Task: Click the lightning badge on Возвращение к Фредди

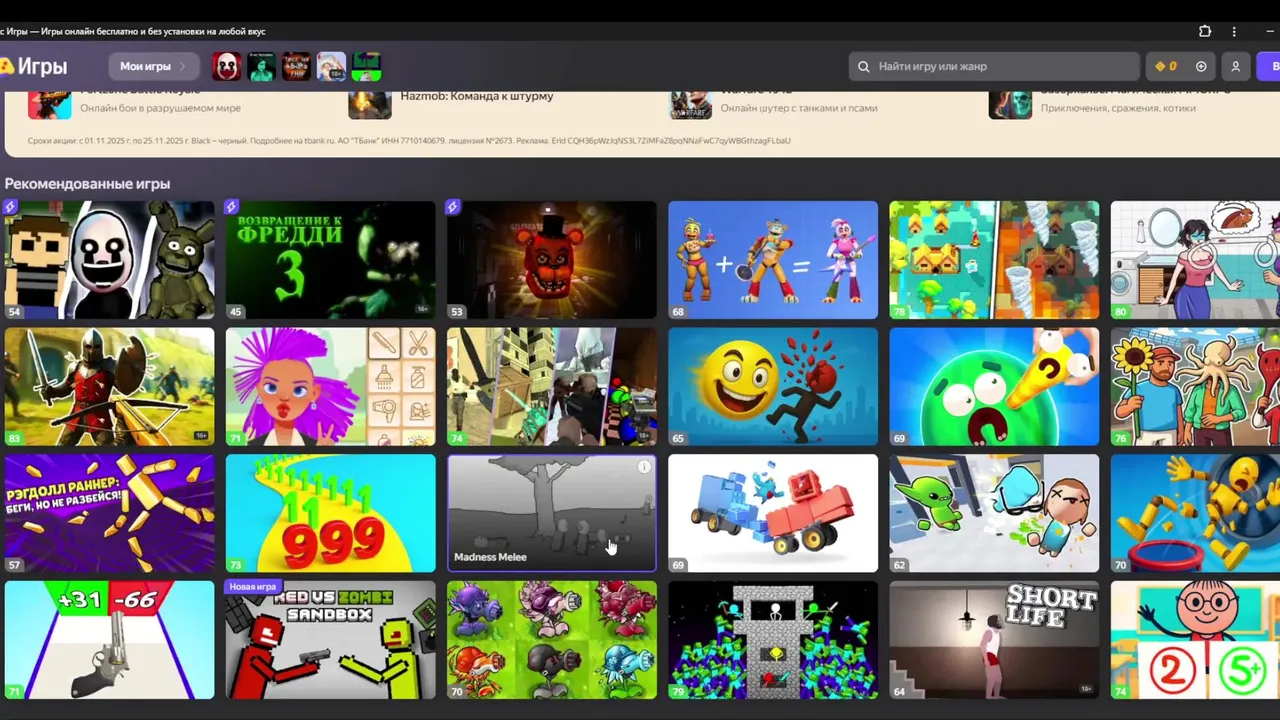Action: 232,207
